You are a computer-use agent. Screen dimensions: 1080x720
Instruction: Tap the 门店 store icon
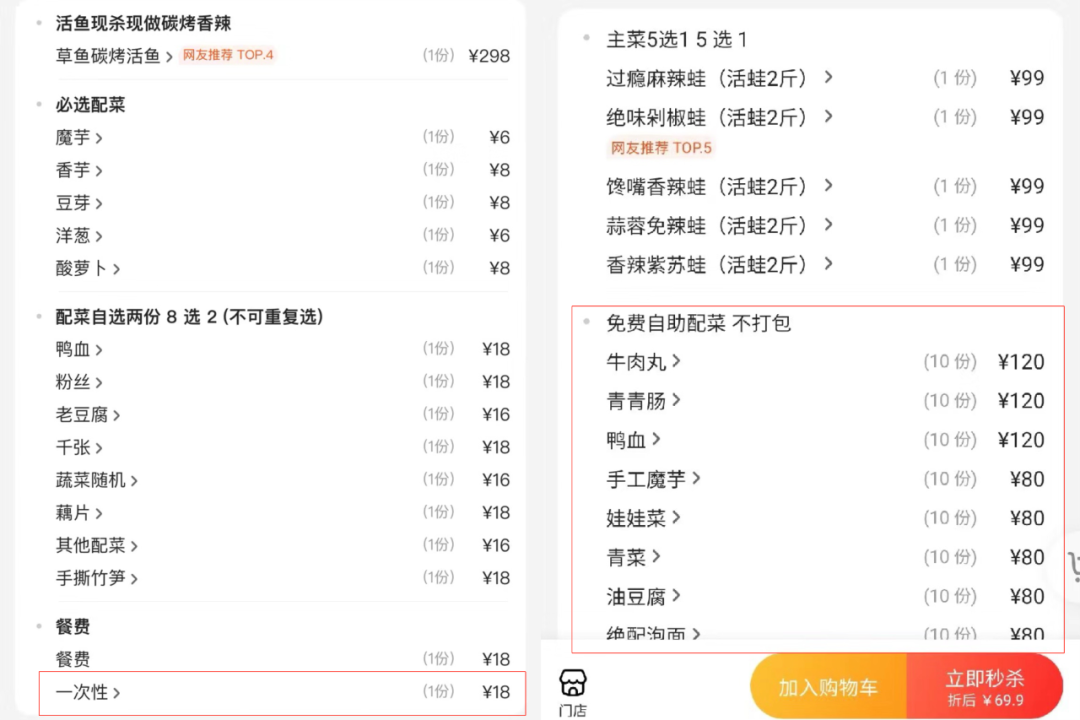click(x=573, y=692)
